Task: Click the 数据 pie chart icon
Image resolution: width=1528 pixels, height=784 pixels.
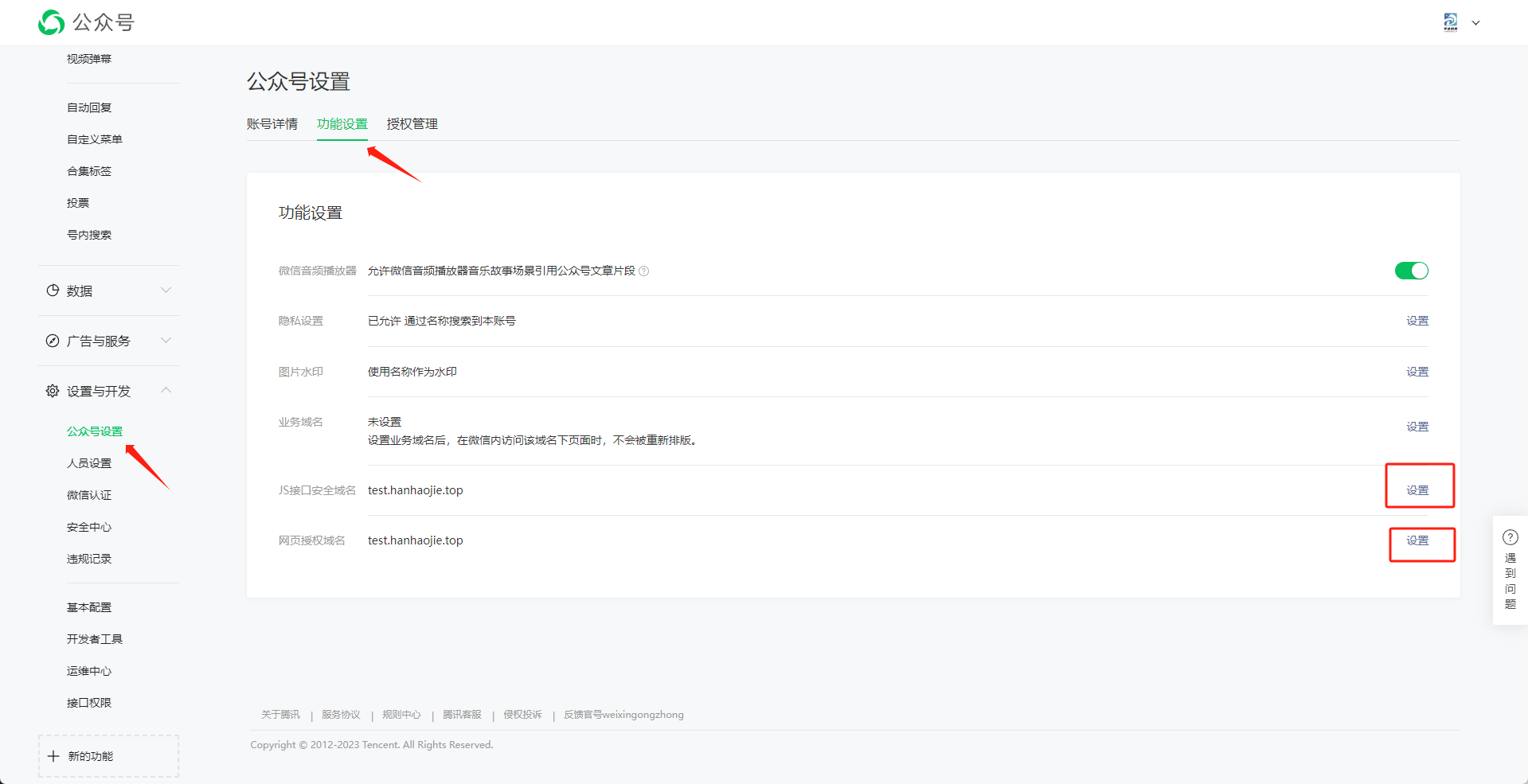Action: click(x=53, y=291)
